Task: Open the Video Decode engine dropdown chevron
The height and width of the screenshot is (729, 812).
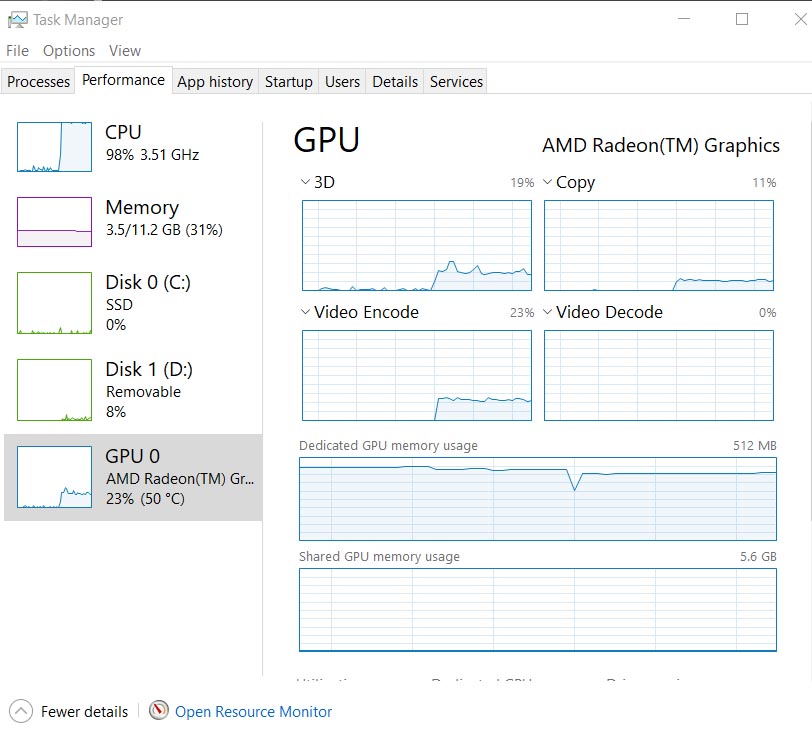Action: 547,312
